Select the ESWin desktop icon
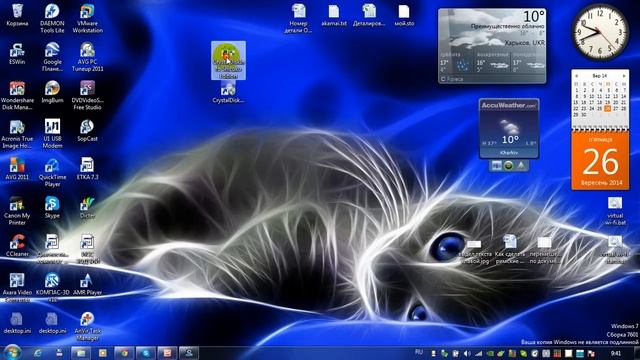 point(17,54)
